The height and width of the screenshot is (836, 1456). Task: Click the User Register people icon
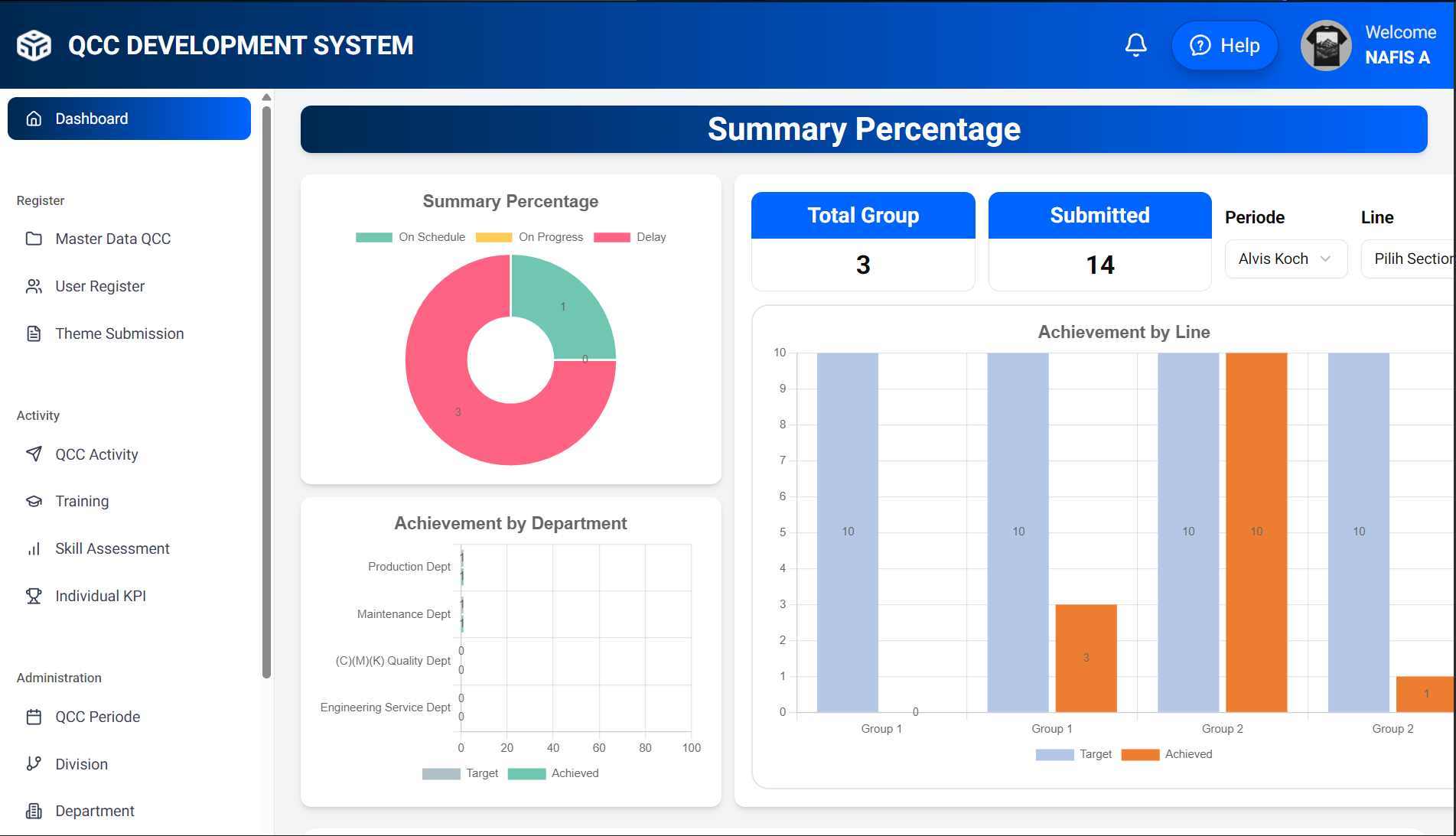34,286
